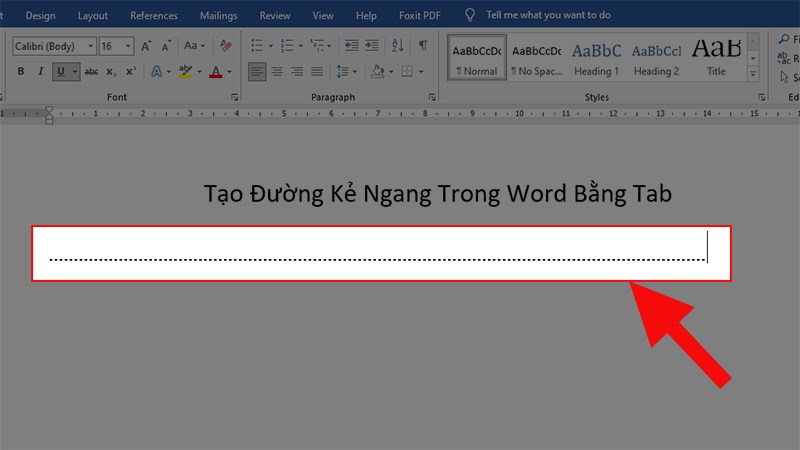Toggle Bold formatting
This screenshot has width=800, height=450.
pos(20,72)
